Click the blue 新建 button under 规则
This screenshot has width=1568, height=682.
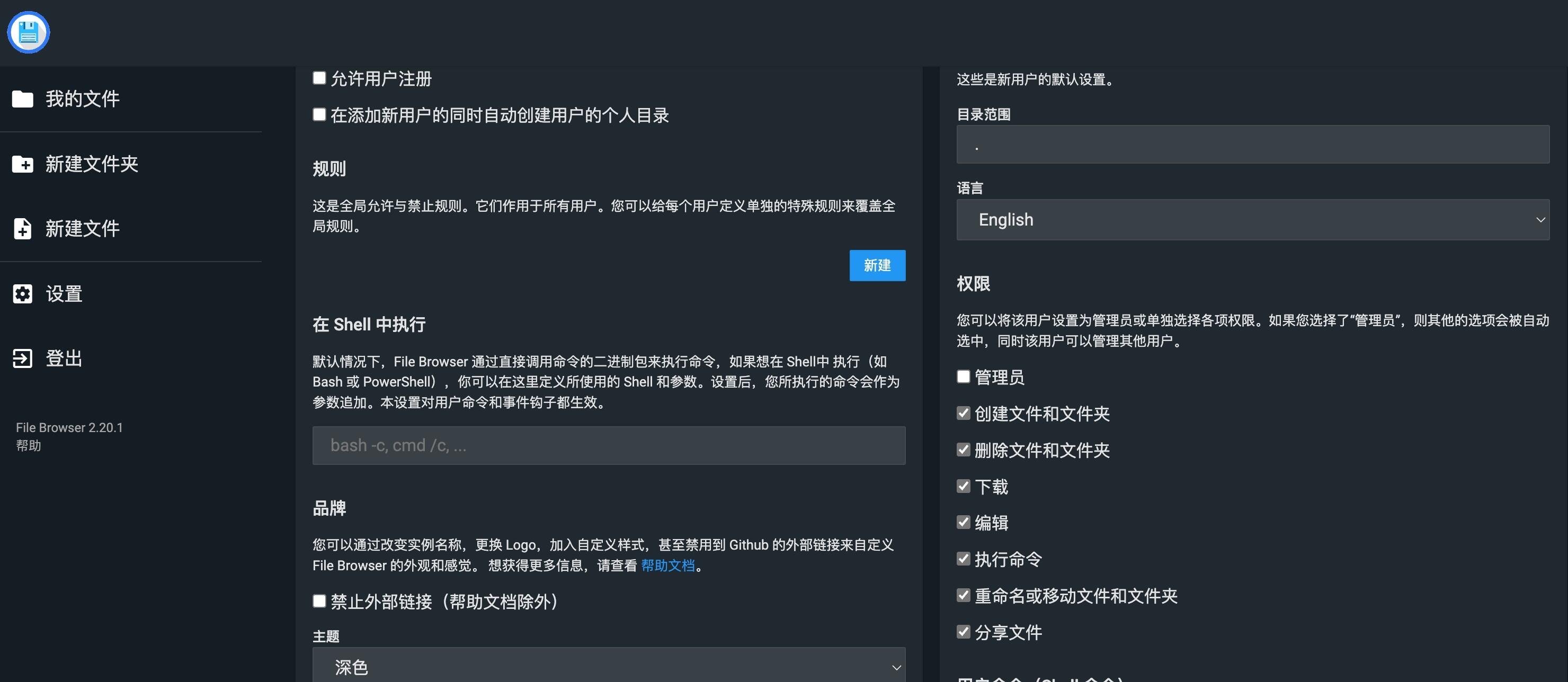(877, 266)
